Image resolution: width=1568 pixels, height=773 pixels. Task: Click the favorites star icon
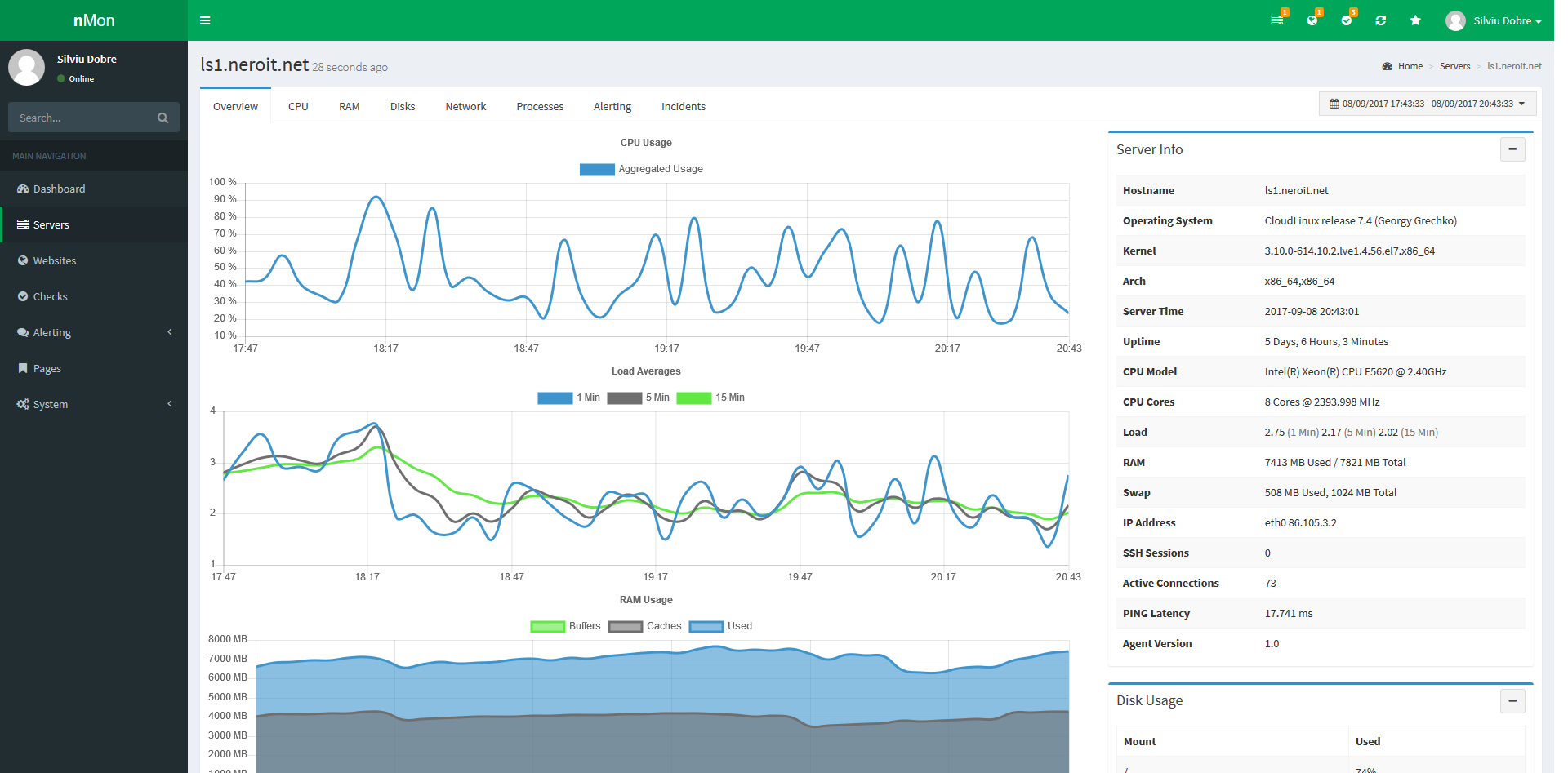point(1415,20)
